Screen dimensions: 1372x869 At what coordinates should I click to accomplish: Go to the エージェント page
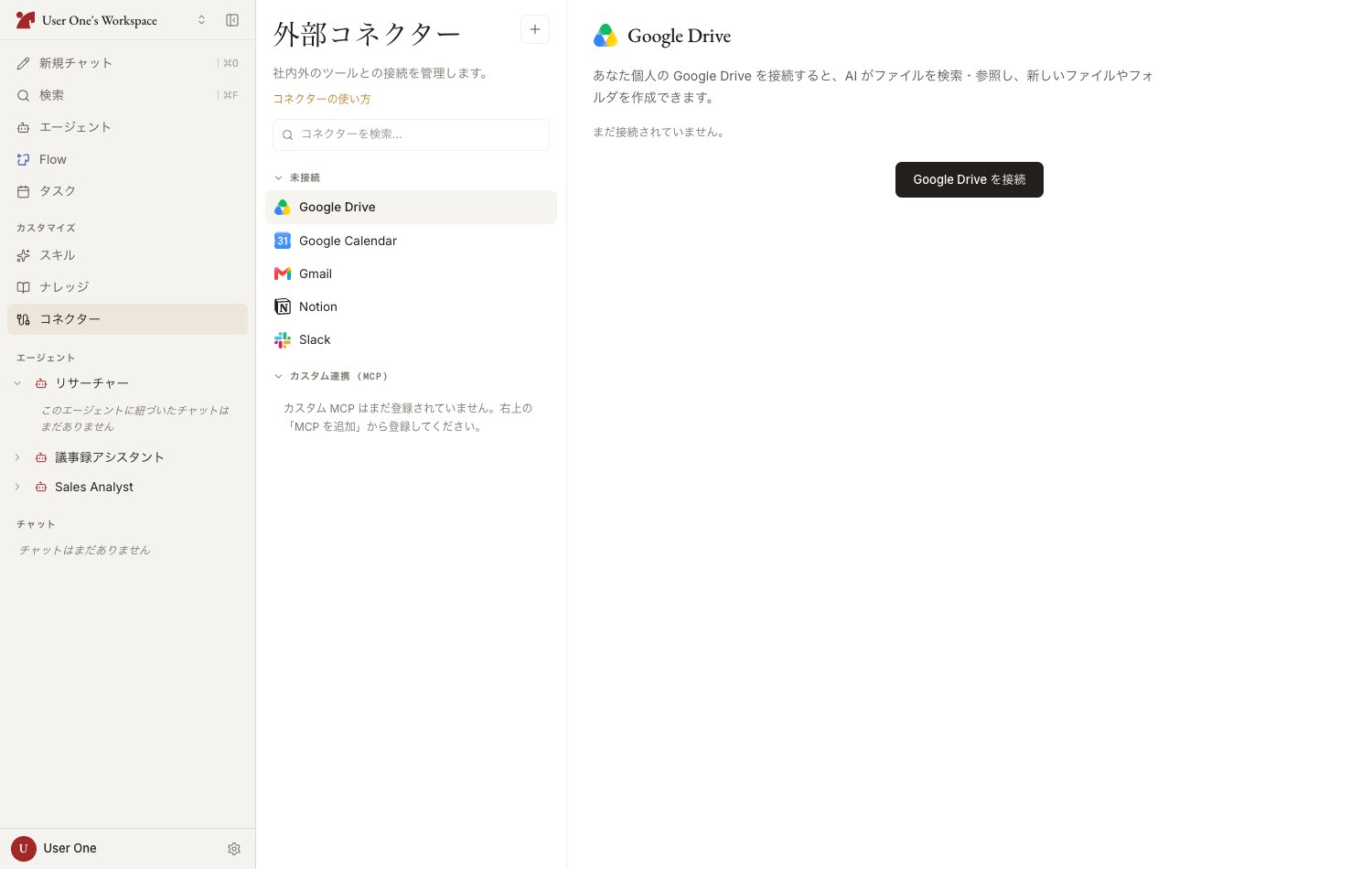[x=127, y=127]
